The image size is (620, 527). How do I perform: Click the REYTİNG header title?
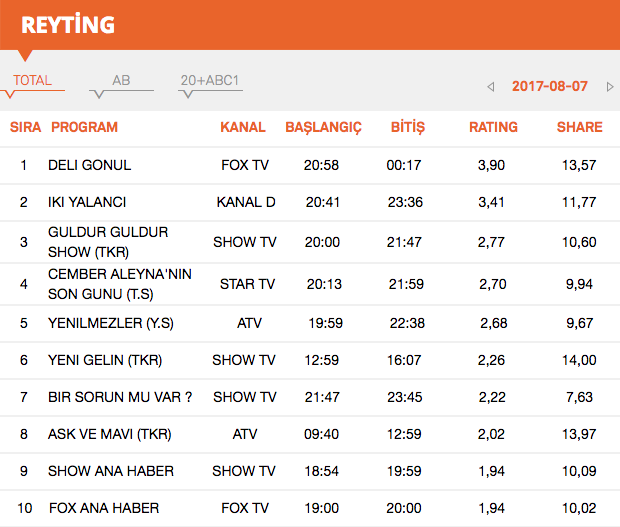pyautogui.click(x=68, y=24)
